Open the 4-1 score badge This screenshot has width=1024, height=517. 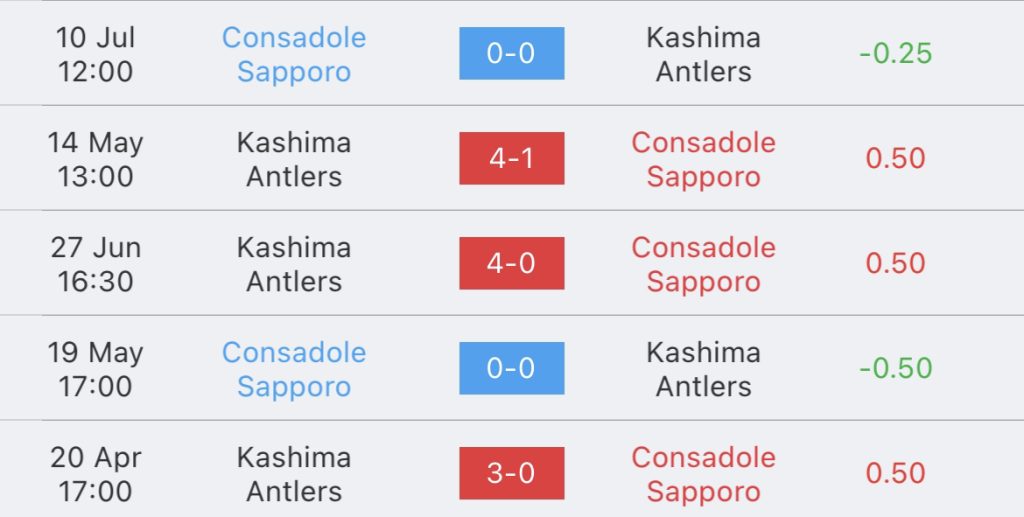point(511,159)
